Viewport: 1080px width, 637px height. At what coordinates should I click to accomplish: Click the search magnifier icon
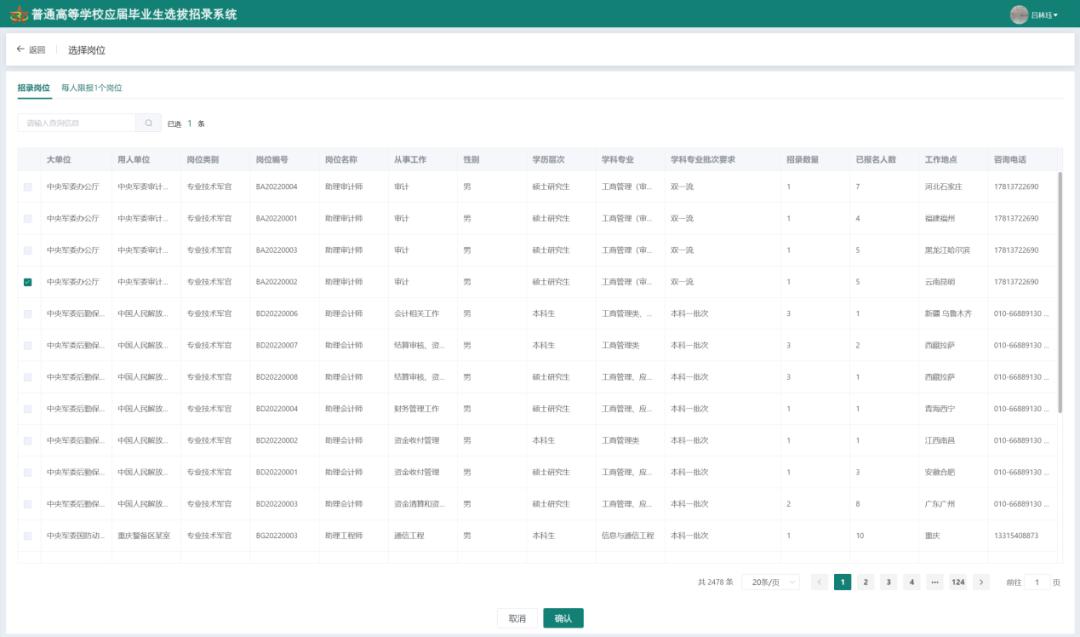click(148, 123)
